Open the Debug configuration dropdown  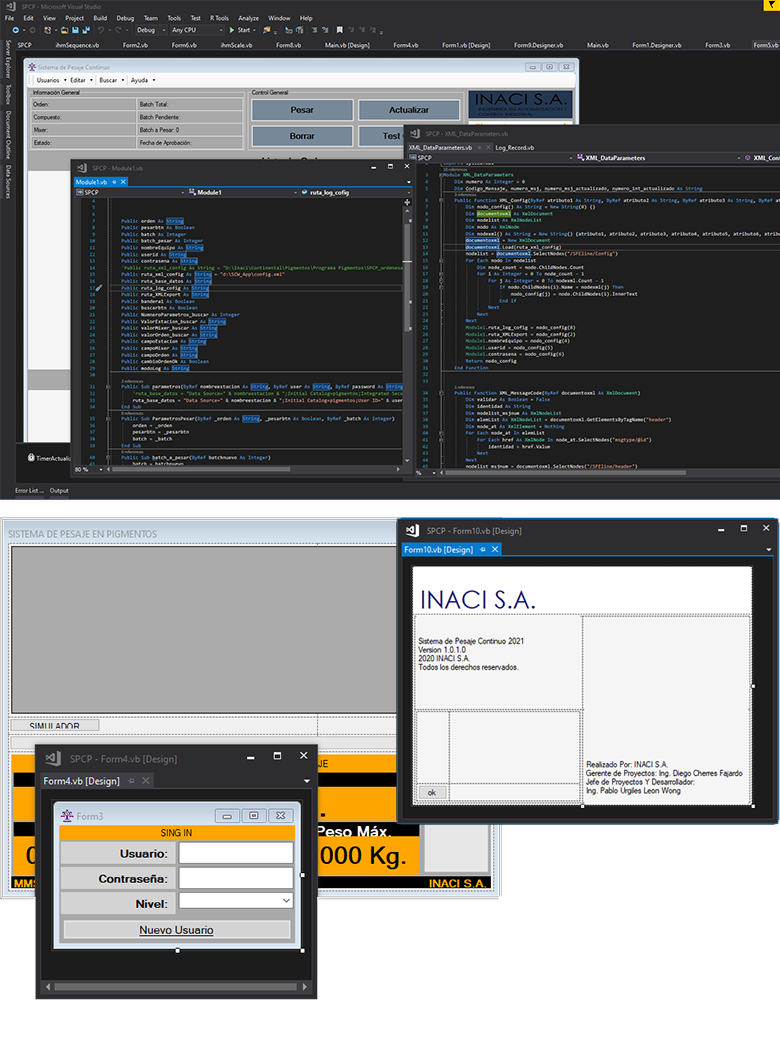pos(164,30)
